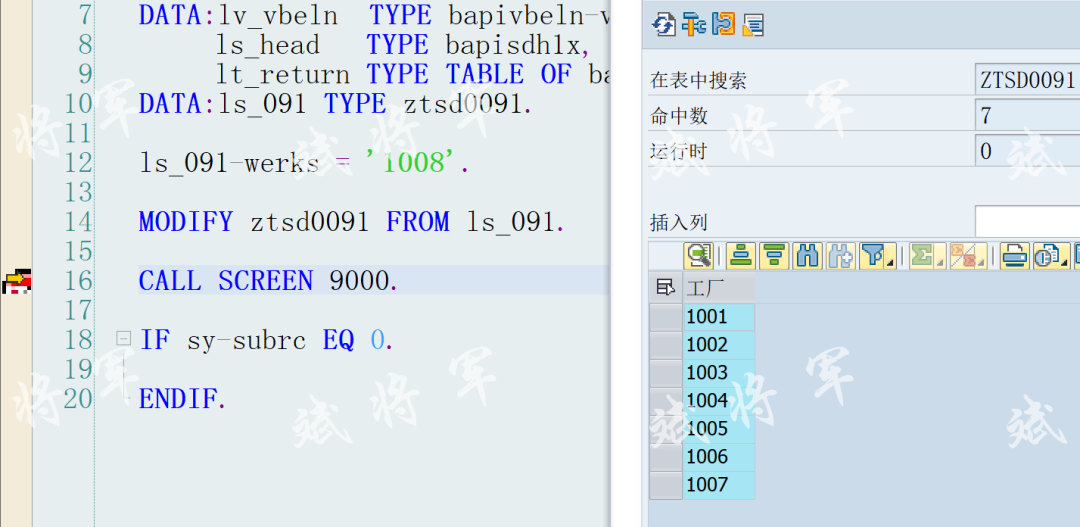Click the 运行时 field showing 0
Viewport: 1080px width, 527px height.
pos(1028,150)
